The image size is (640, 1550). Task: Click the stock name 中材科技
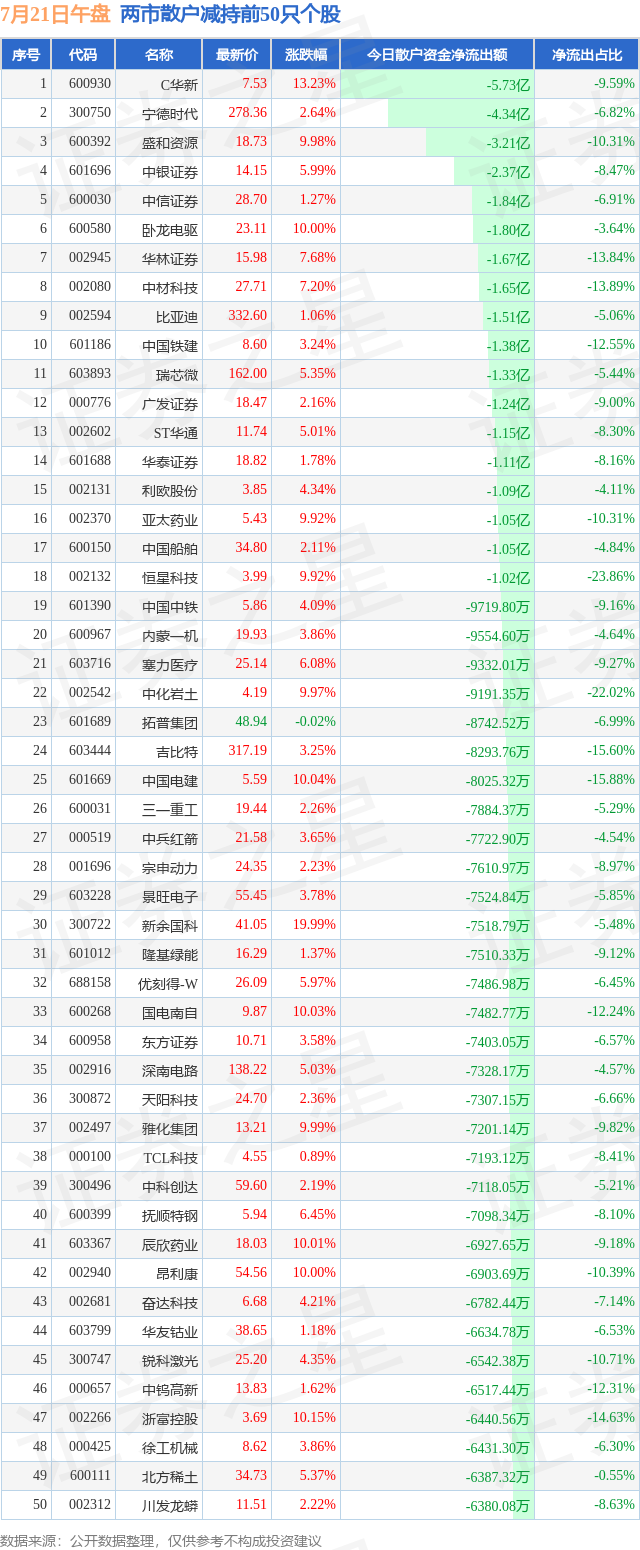pyautogui.click(x=170, y=287)
